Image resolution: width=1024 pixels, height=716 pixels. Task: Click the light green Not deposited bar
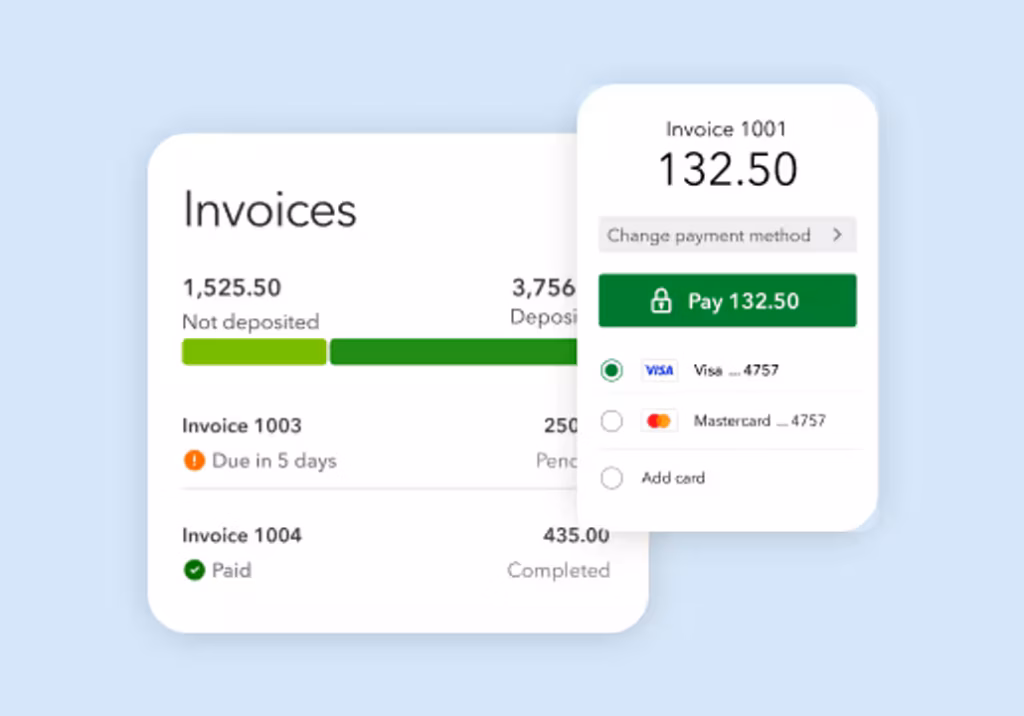tap(254, 352)
